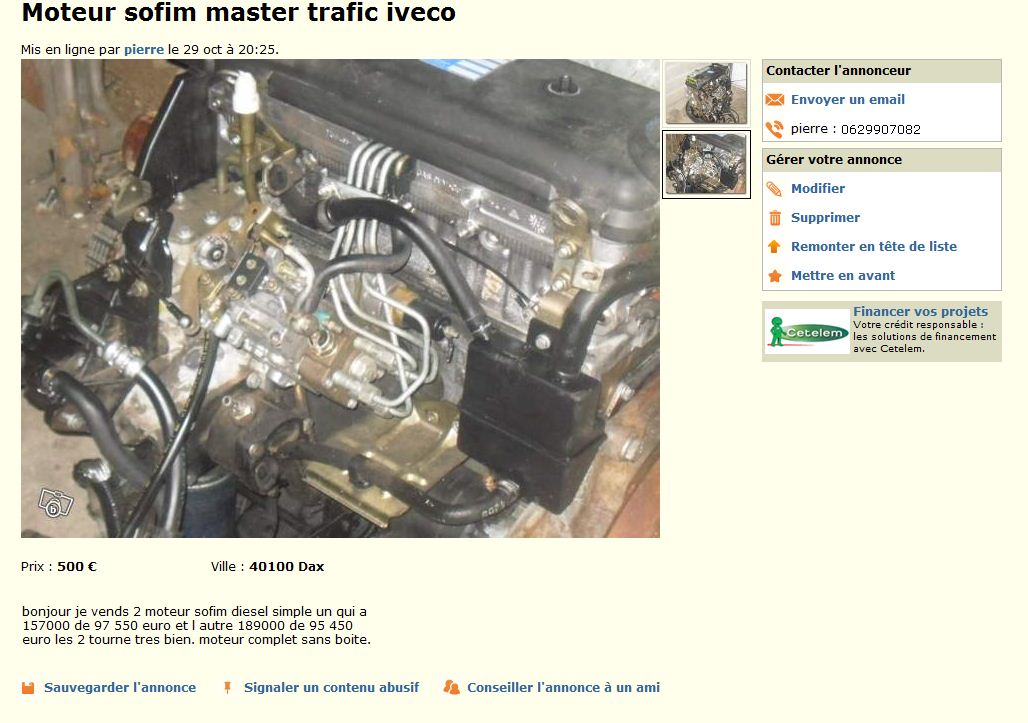Open the Envoyer un email link

pyautogui.click(x=848, y=100)
